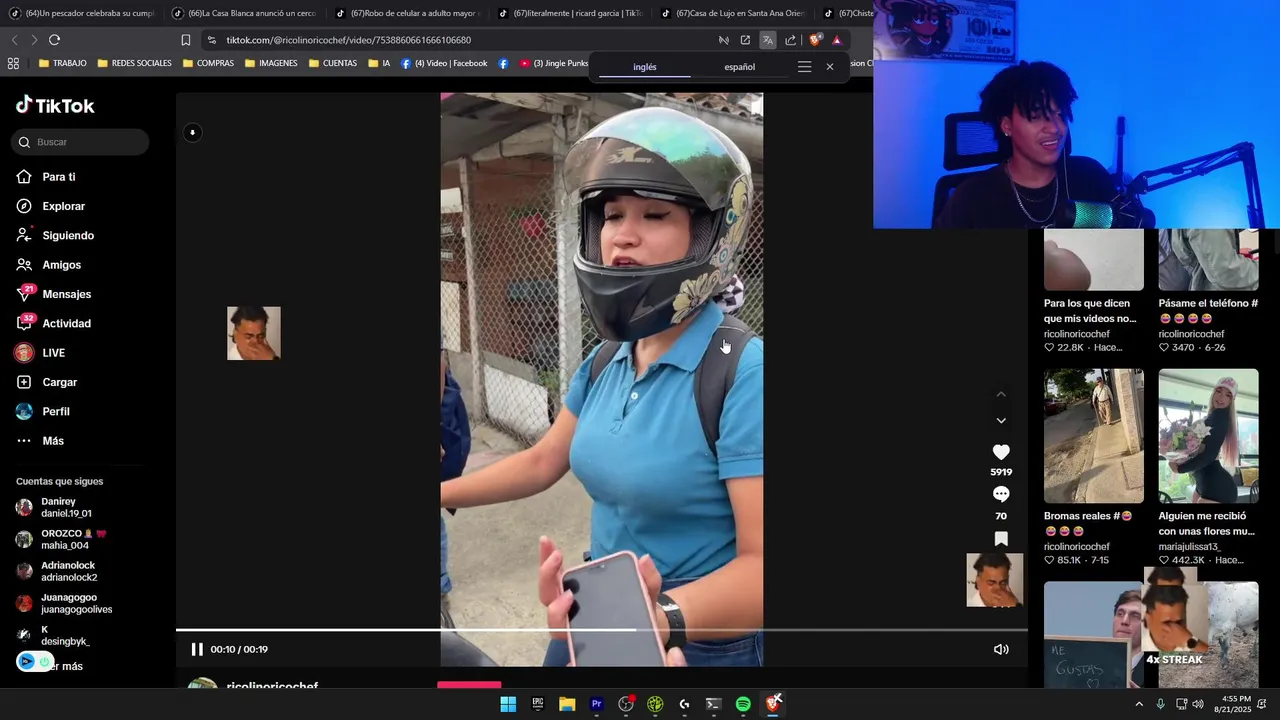This screenshot has width=1280, height=720.
Task: Open CUENTAS bookmarks folder
Action: click(333, 63)
